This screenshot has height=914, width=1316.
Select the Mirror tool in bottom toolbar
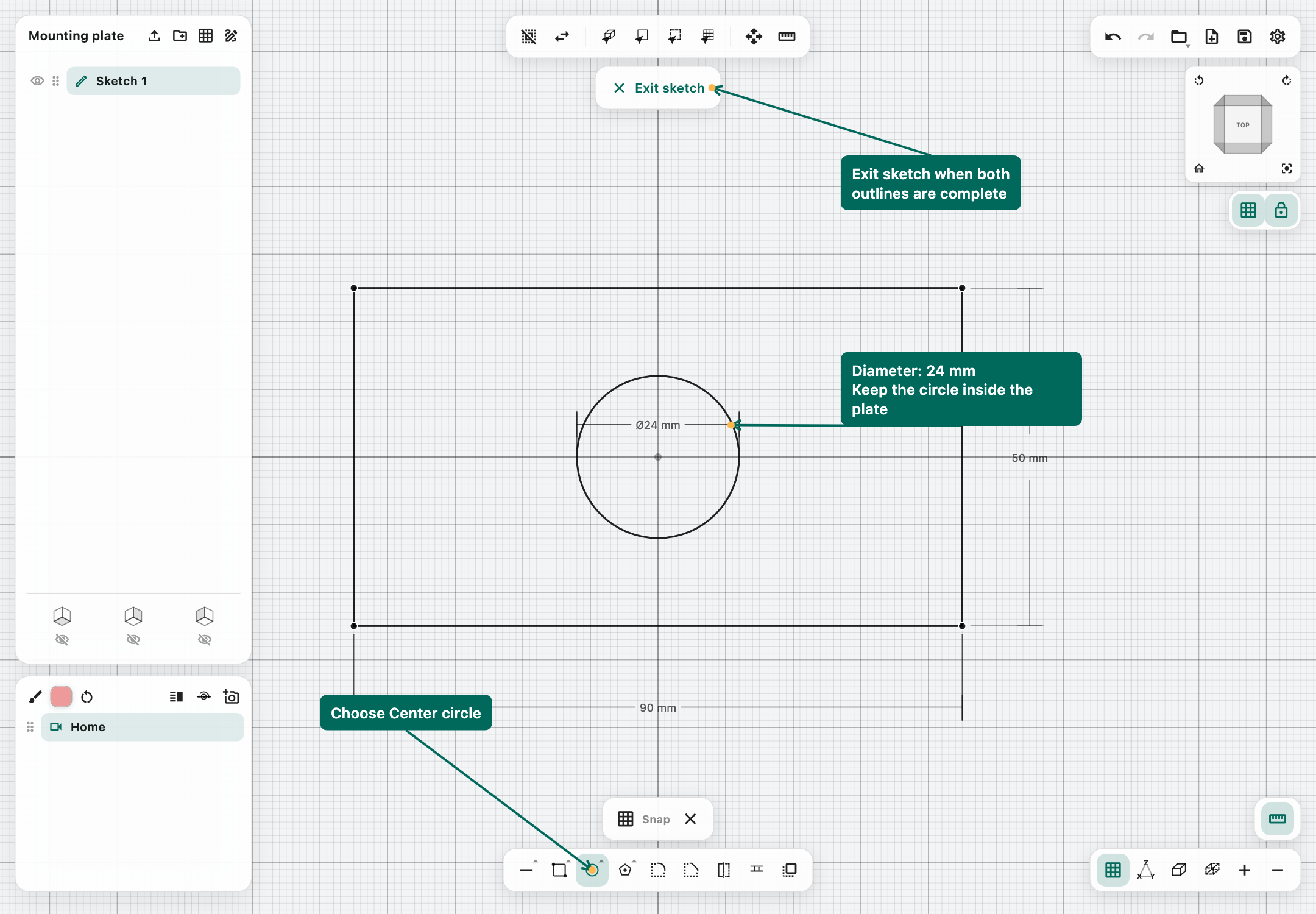tap(724, 870)
